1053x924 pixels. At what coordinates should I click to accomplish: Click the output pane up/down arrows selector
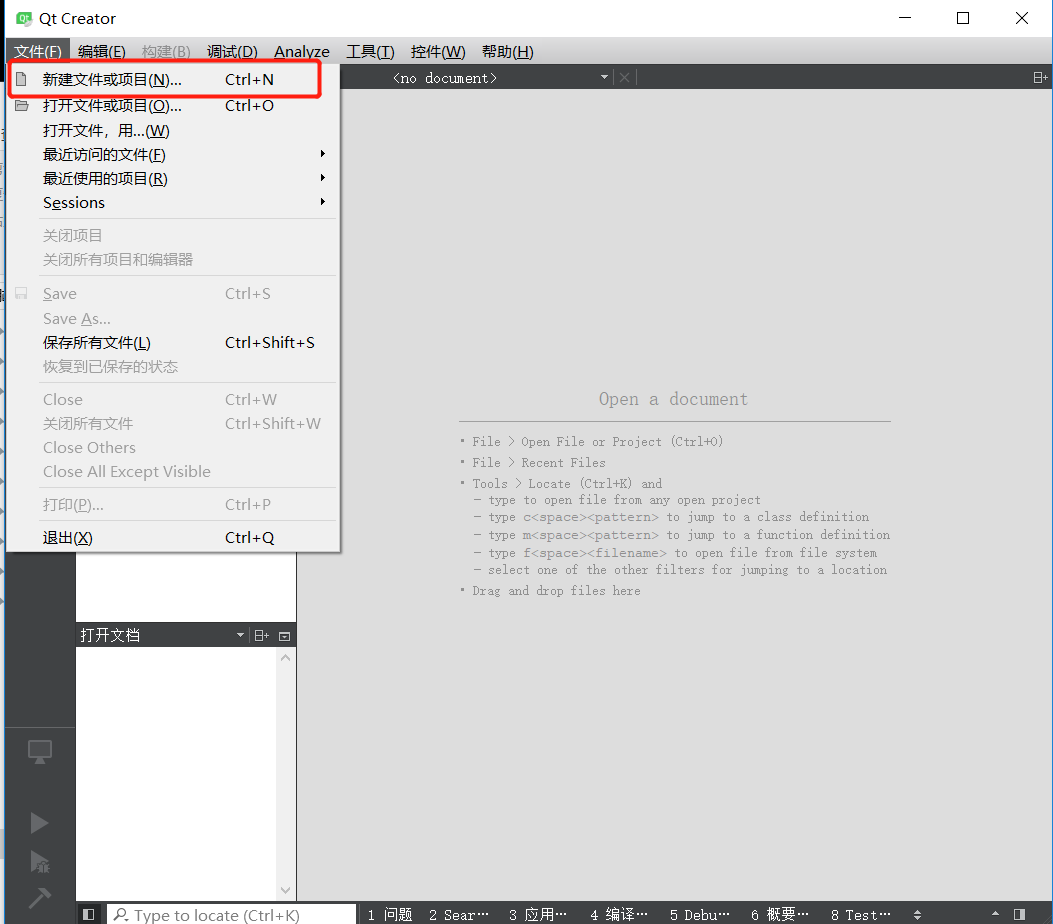tap(917, 915)
